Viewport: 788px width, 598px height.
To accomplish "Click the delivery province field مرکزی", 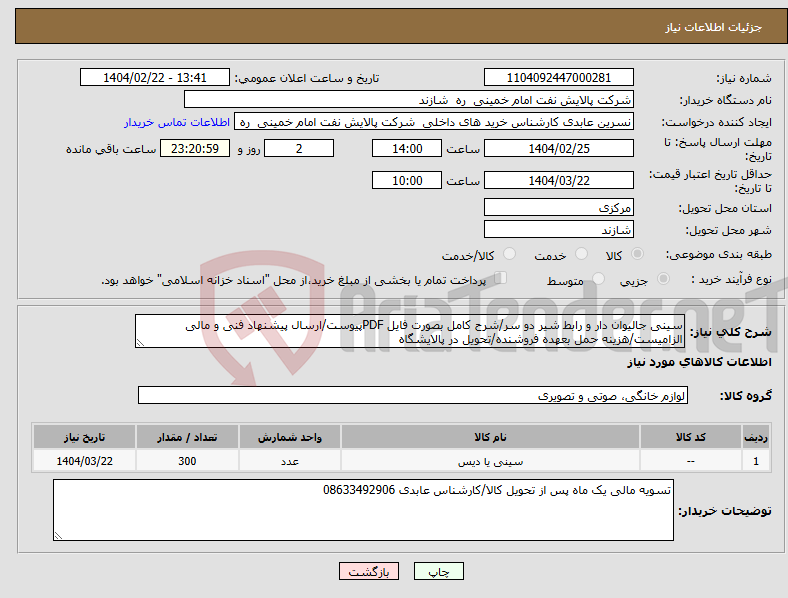I will 558,207.
